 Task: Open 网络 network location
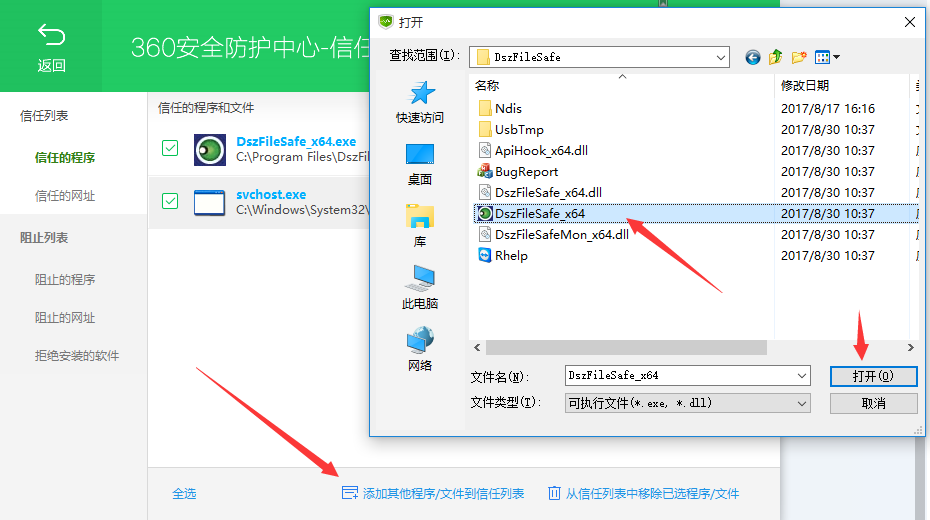tap(420, 350)
